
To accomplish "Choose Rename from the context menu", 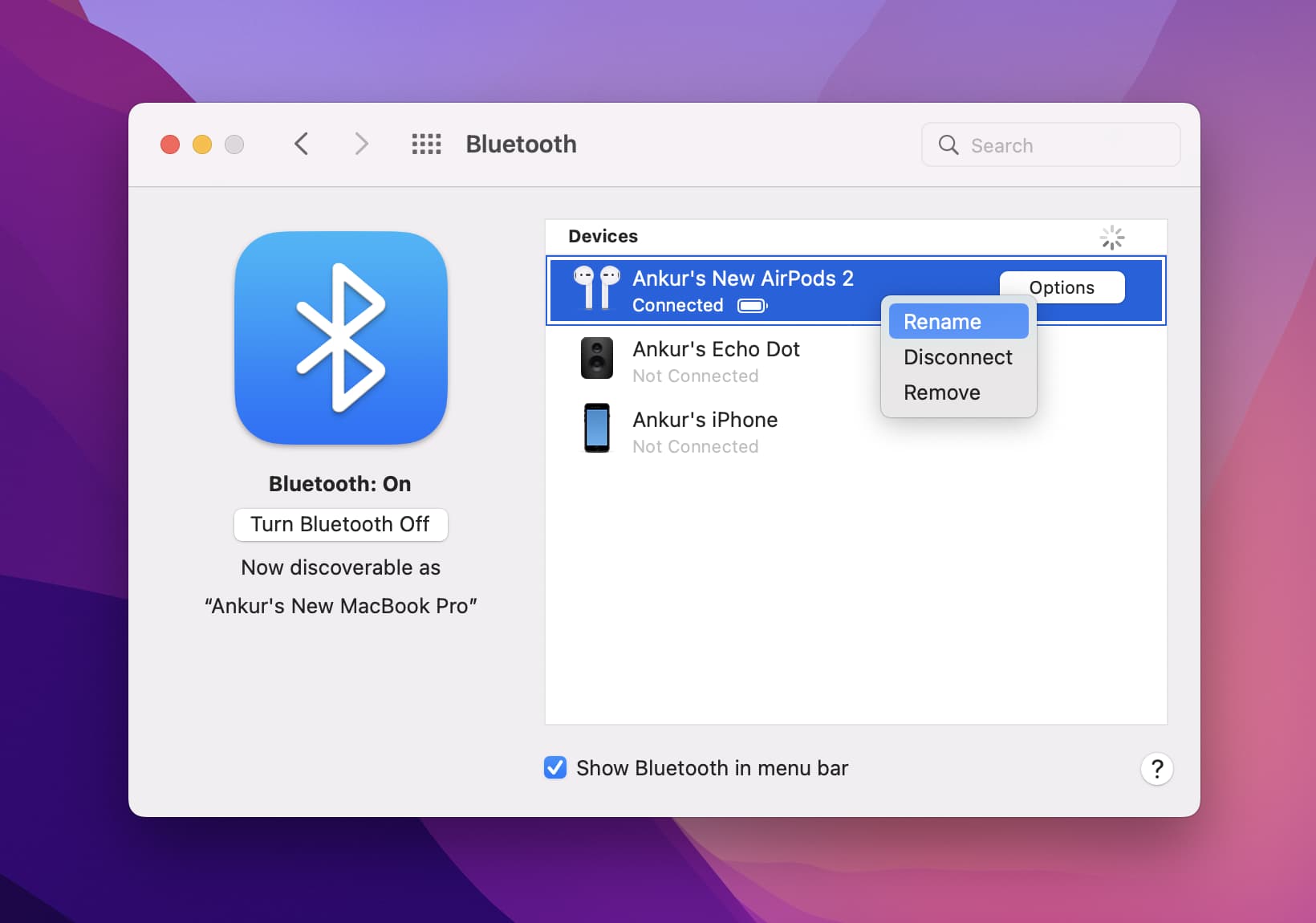I will (958, 322).
